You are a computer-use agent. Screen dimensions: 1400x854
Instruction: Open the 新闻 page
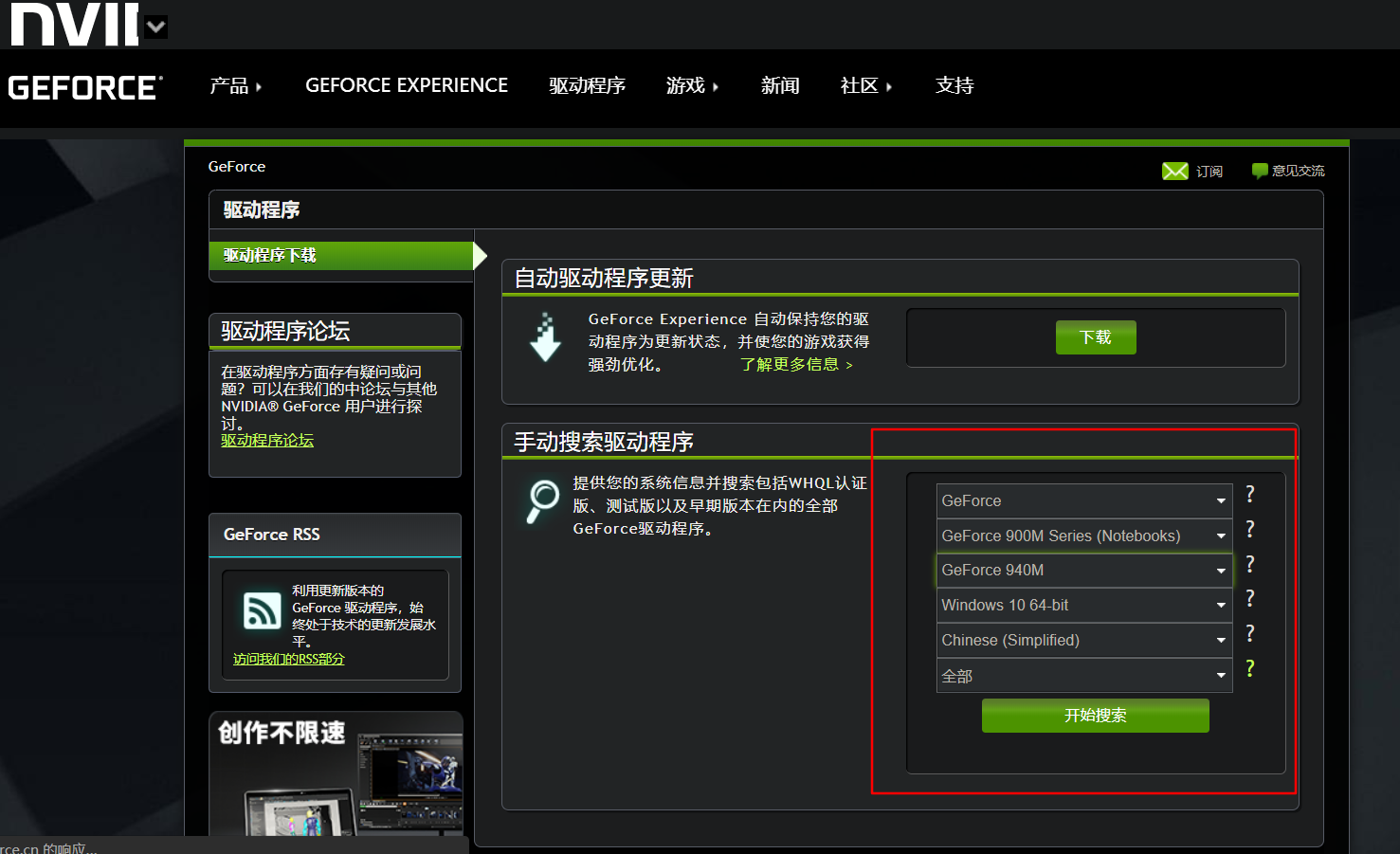(x=780, y=86)
